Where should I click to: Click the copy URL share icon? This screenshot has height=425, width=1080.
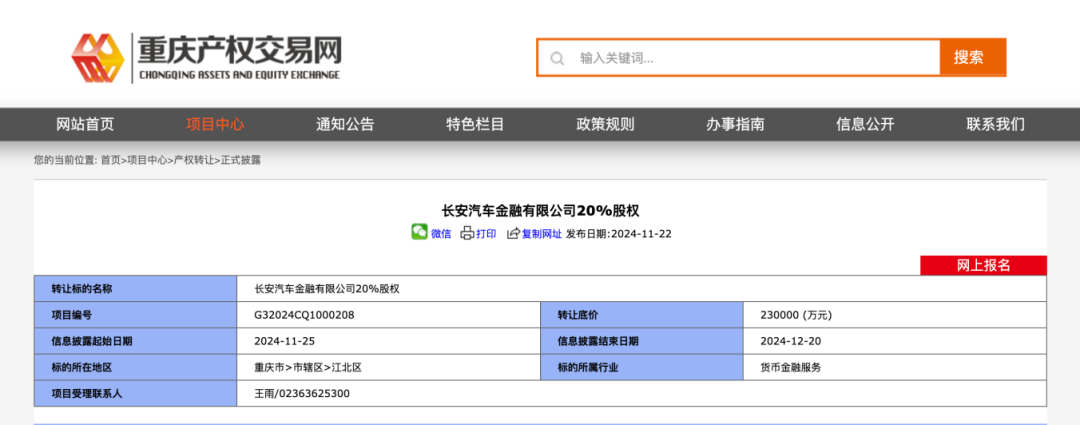click(x=513, y=234)
